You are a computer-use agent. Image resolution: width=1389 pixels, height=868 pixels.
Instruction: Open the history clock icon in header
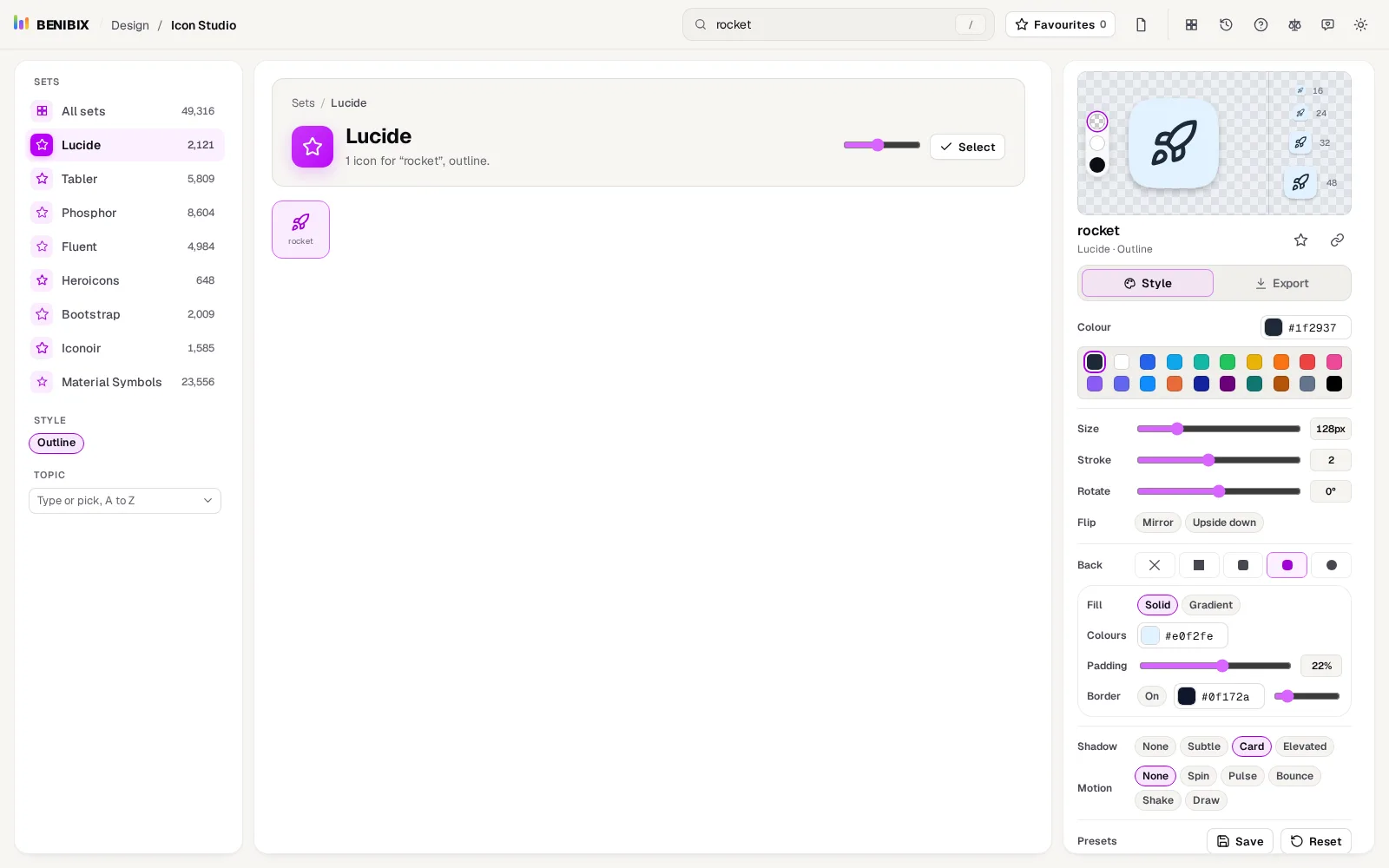point(1226,25)
